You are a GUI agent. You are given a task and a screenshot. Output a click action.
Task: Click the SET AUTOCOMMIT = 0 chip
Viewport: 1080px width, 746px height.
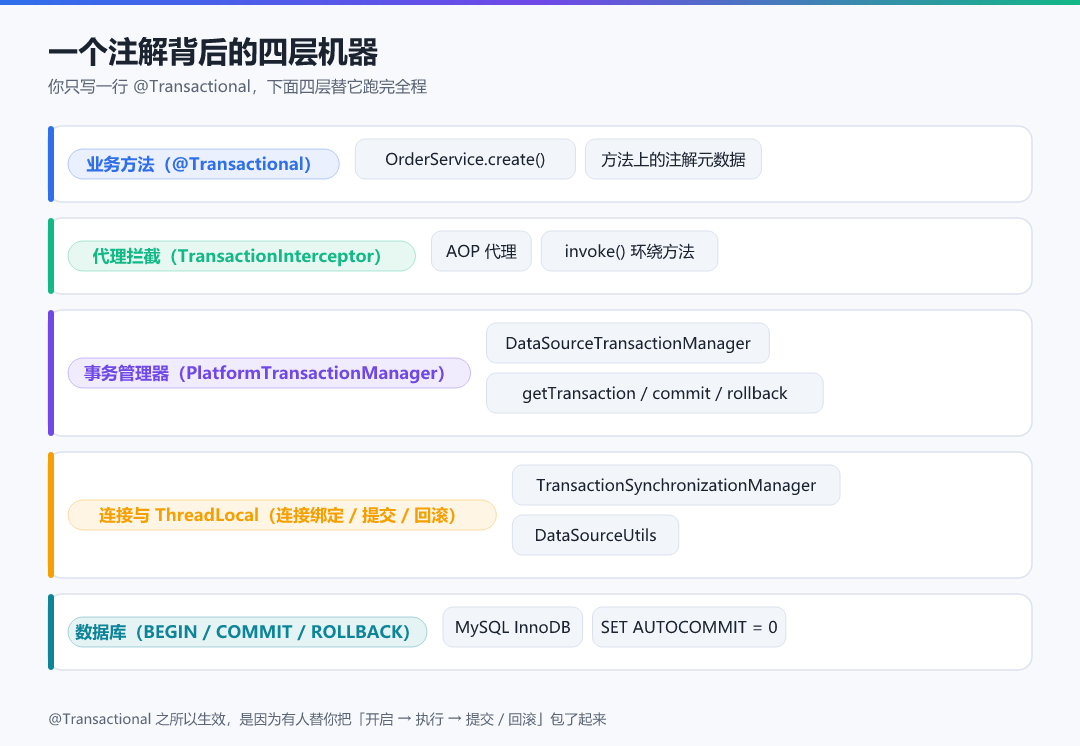689,627
